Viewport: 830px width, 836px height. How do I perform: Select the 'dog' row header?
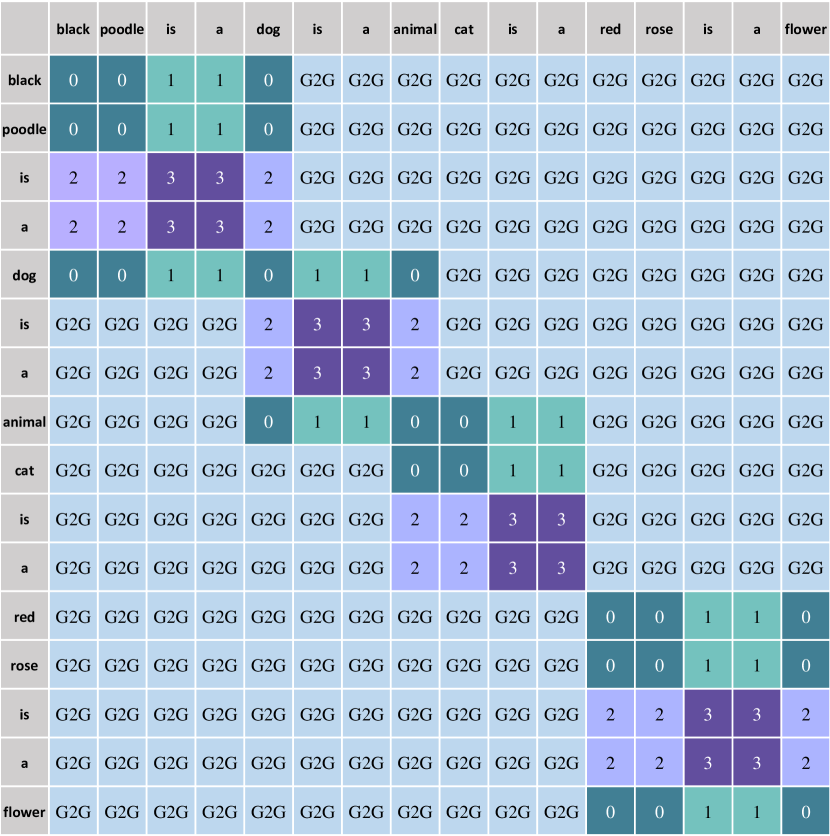(x=25, y=275)
